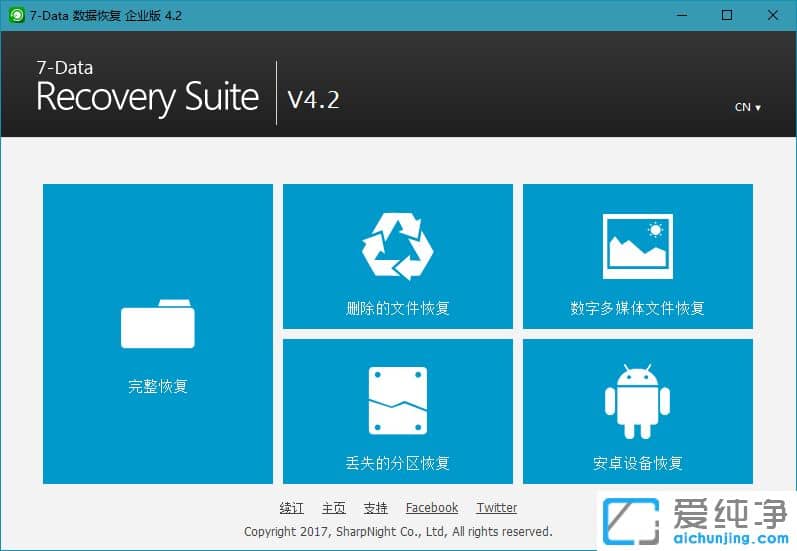
Task: Click the green 7-Data app icon in title bar
Action: coord(16,15)
